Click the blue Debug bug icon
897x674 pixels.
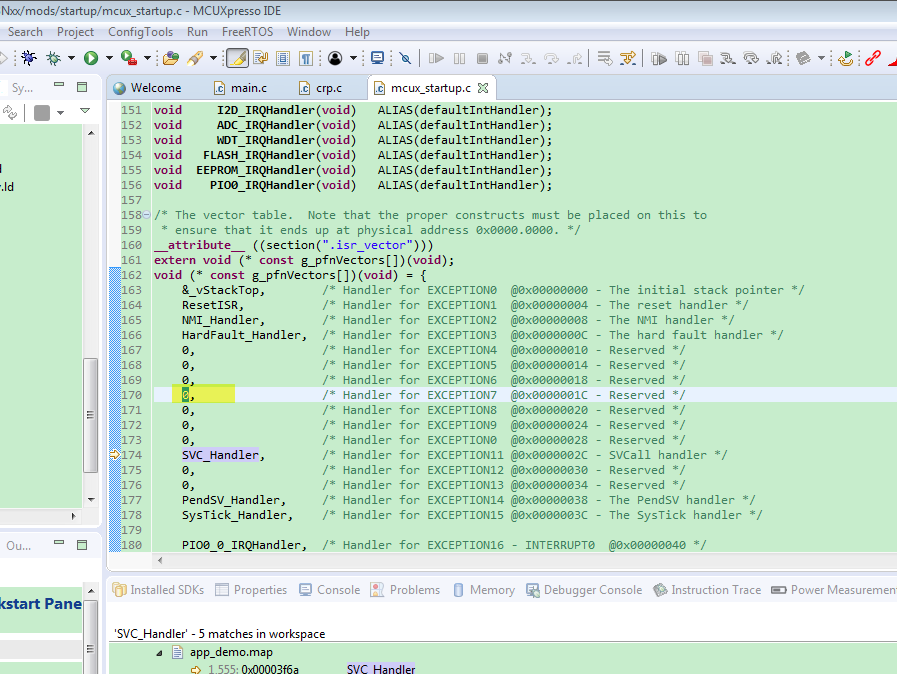pyautogui.click(x=28, y=58)
